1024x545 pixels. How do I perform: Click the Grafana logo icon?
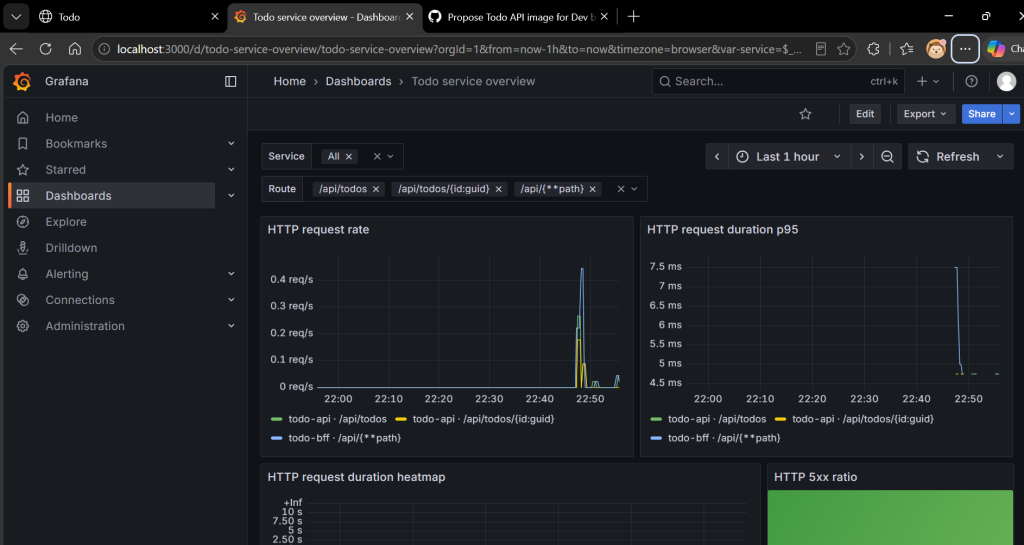[22, 82]
